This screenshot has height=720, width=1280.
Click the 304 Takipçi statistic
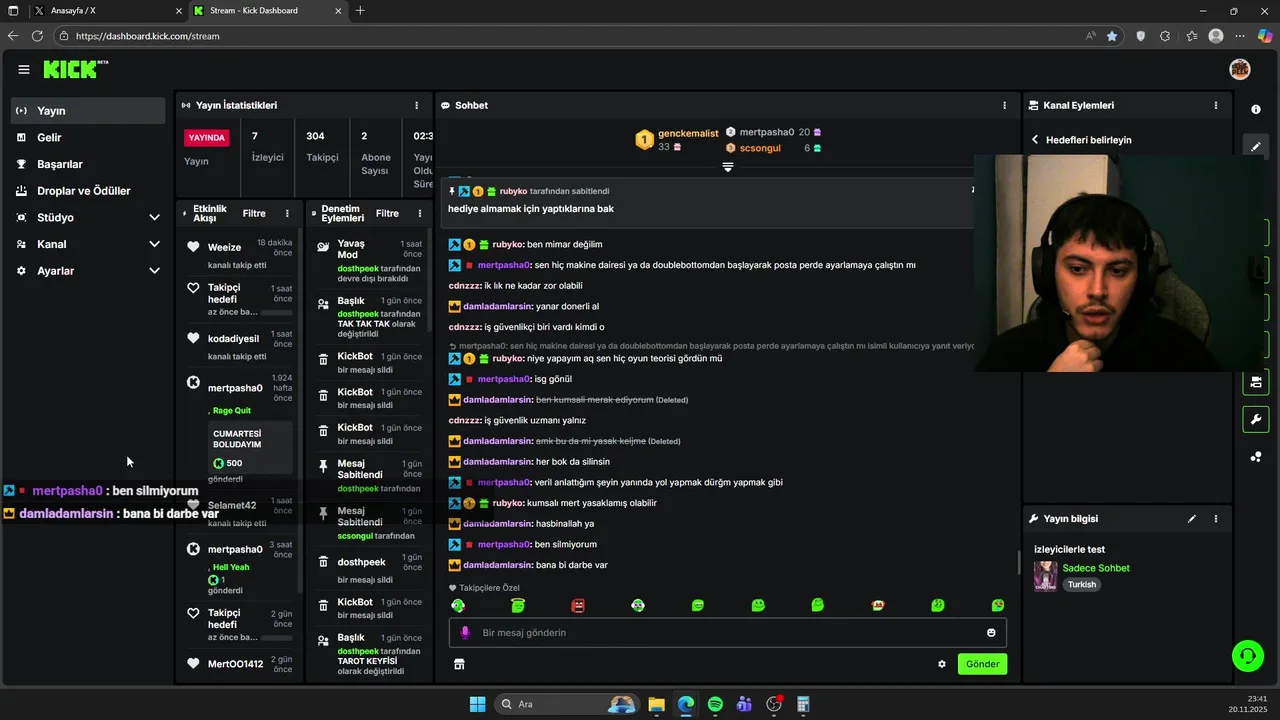click(321, 146)
